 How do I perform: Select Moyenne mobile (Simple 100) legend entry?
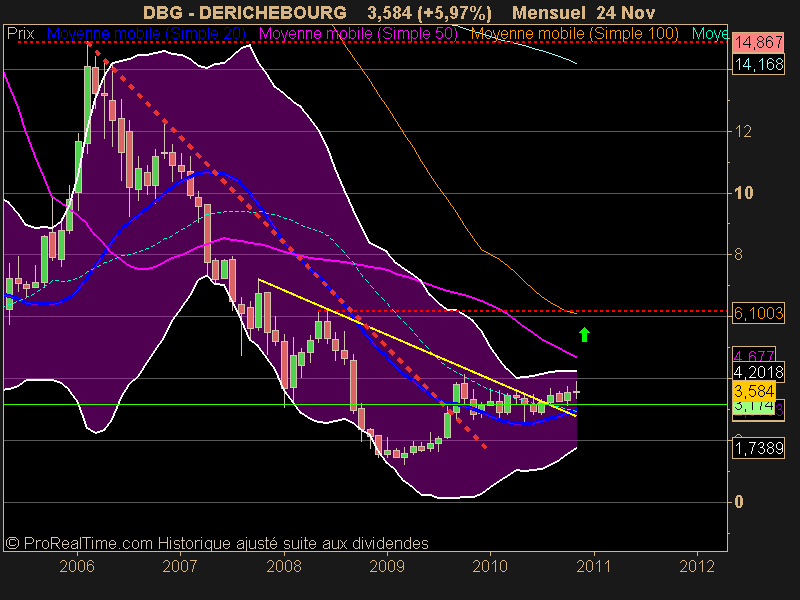point(574,34)
